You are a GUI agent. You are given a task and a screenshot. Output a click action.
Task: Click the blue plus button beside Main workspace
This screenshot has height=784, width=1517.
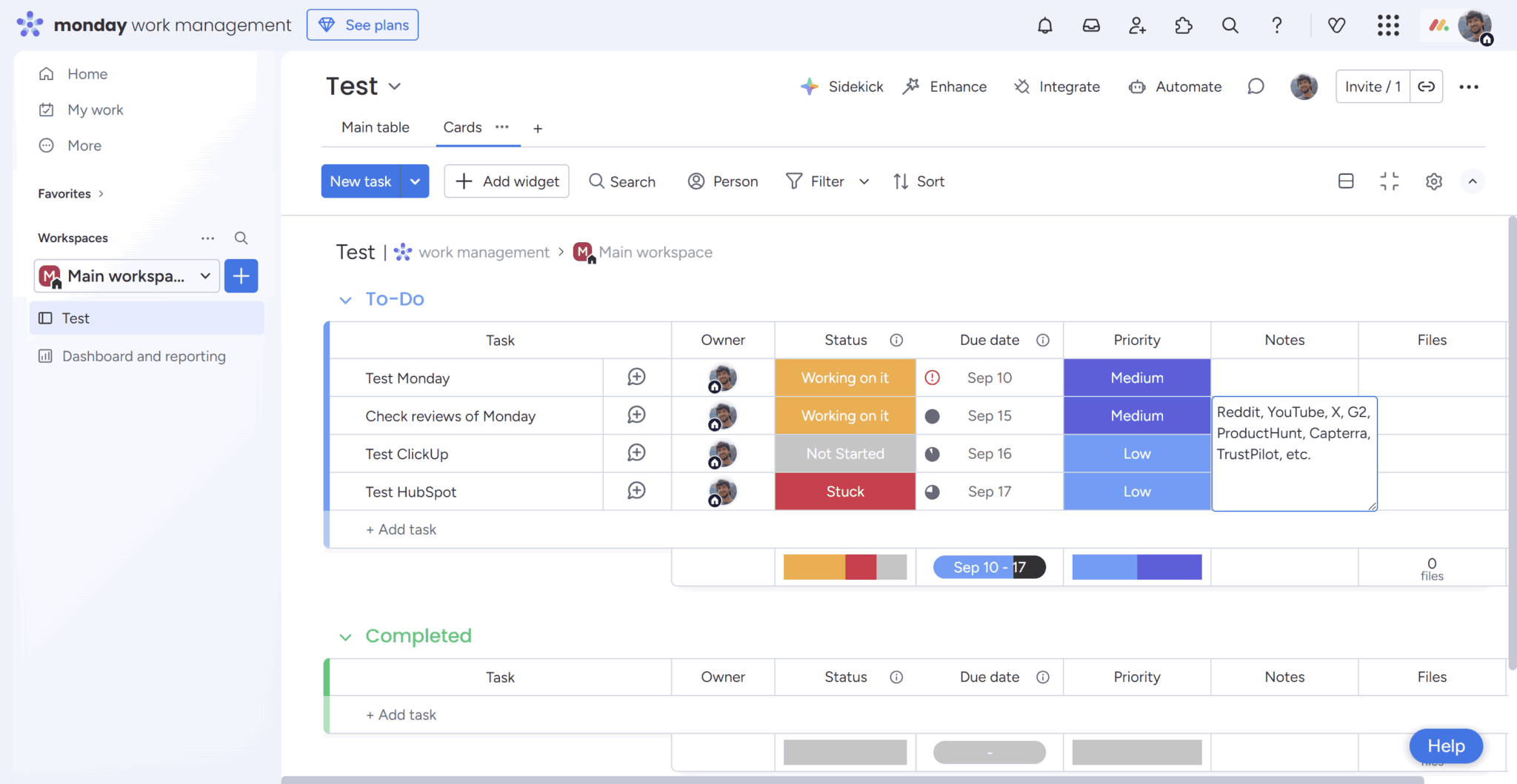click(x=241, y=276)
